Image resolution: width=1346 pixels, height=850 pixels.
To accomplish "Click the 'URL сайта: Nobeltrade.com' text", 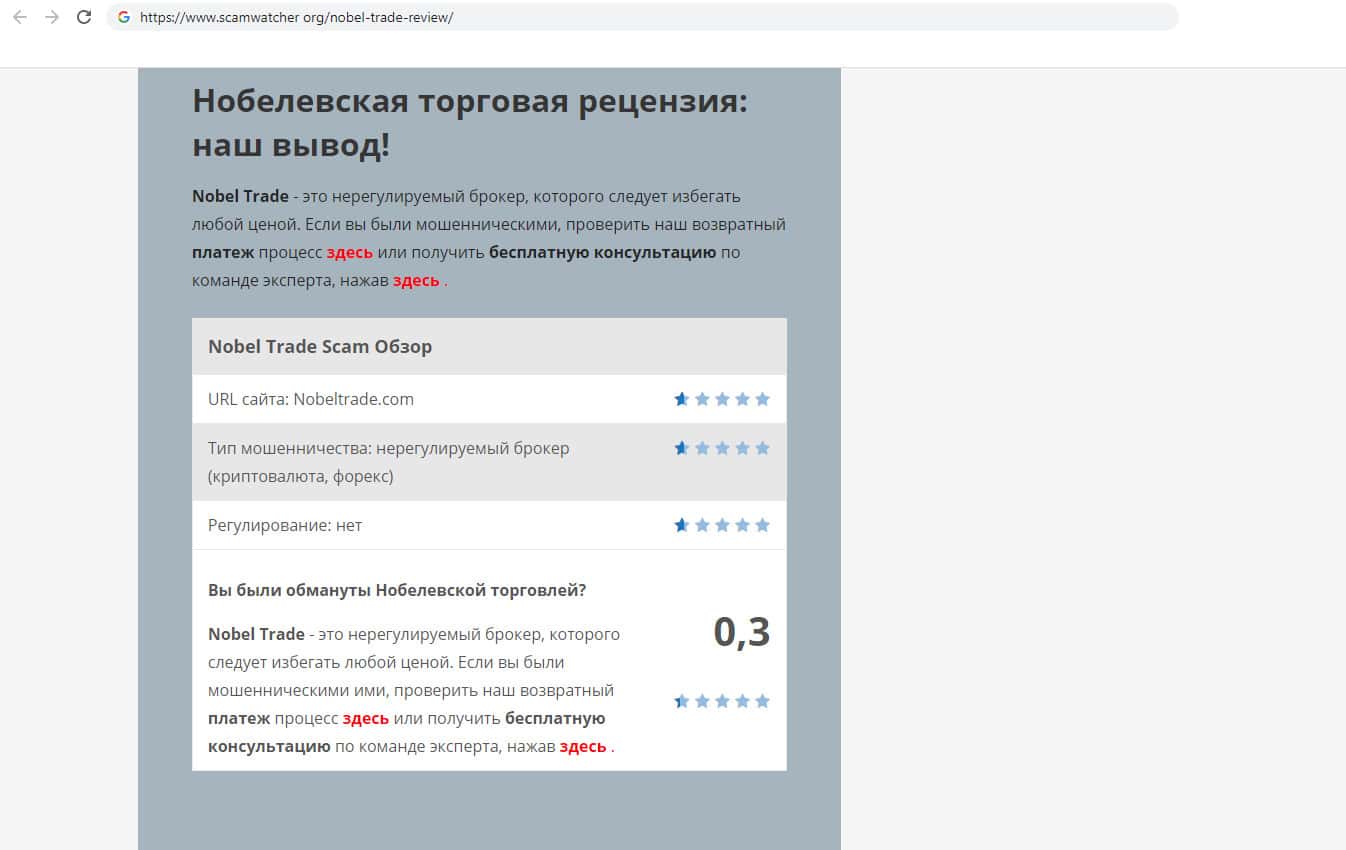I will [x=310, y=399].
